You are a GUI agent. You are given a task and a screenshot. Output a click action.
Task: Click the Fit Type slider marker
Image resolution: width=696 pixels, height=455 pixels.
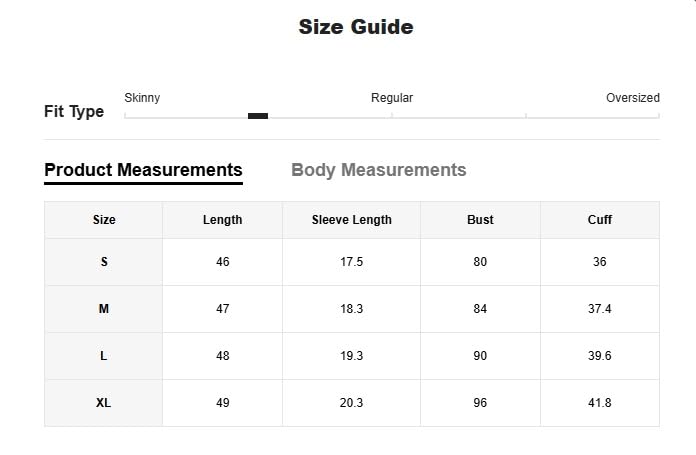click(258, 116)
